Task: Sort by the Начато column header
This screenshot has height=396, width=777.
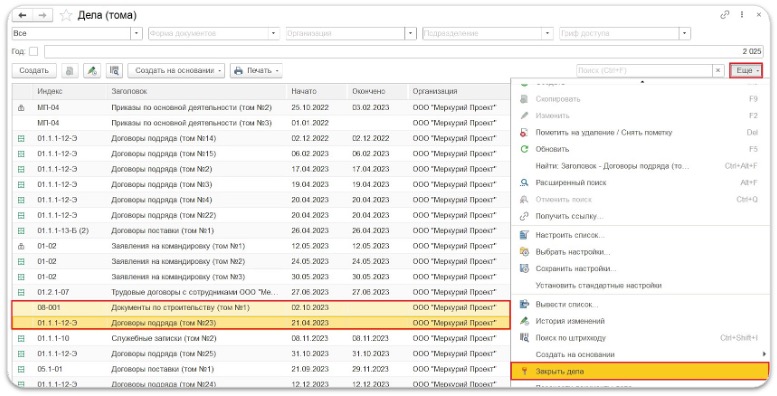Action: [x=317, y=92]
